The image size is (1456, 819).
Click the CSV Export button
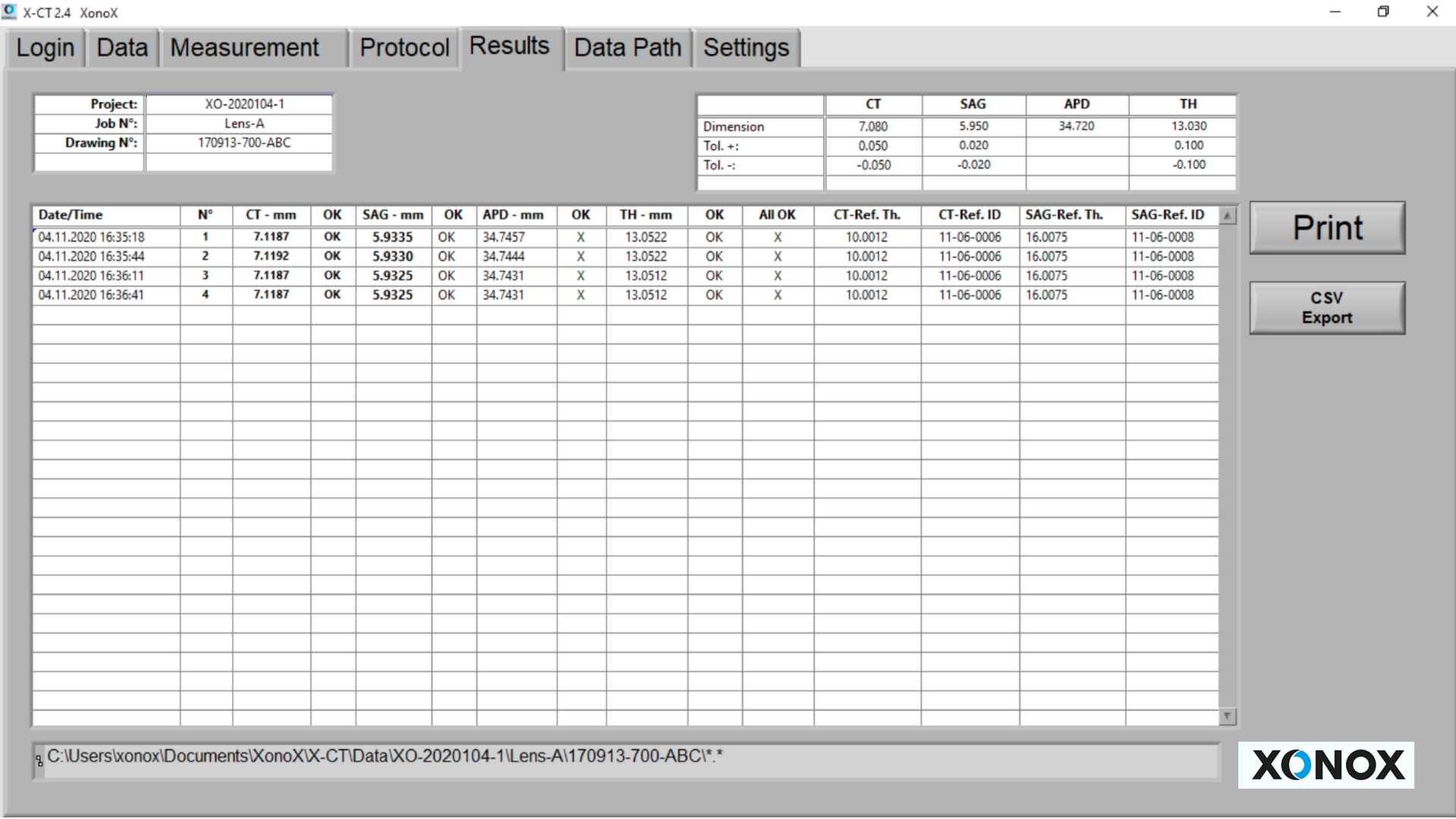tap(1326, 308)
